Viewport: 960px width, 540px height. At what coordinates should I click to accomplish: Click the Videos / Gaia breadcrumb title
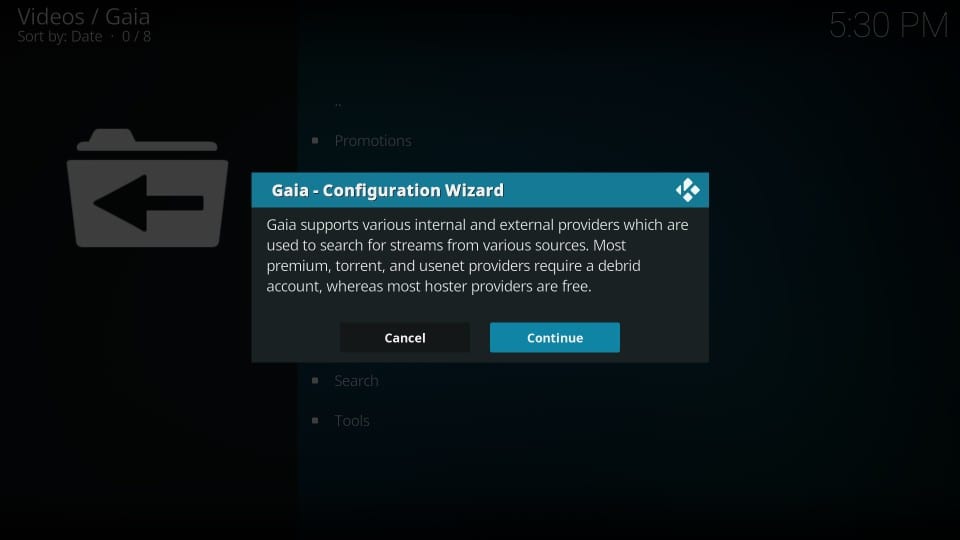click(83, 17)
